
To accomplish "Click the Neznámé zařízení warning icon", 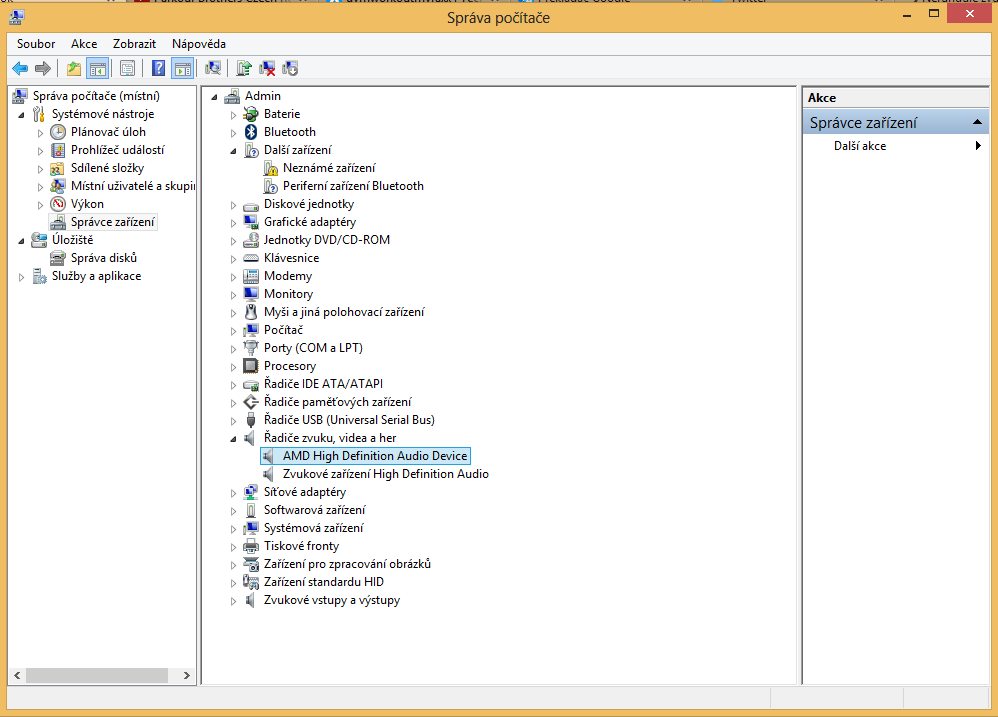I will (x=271, y=168).
